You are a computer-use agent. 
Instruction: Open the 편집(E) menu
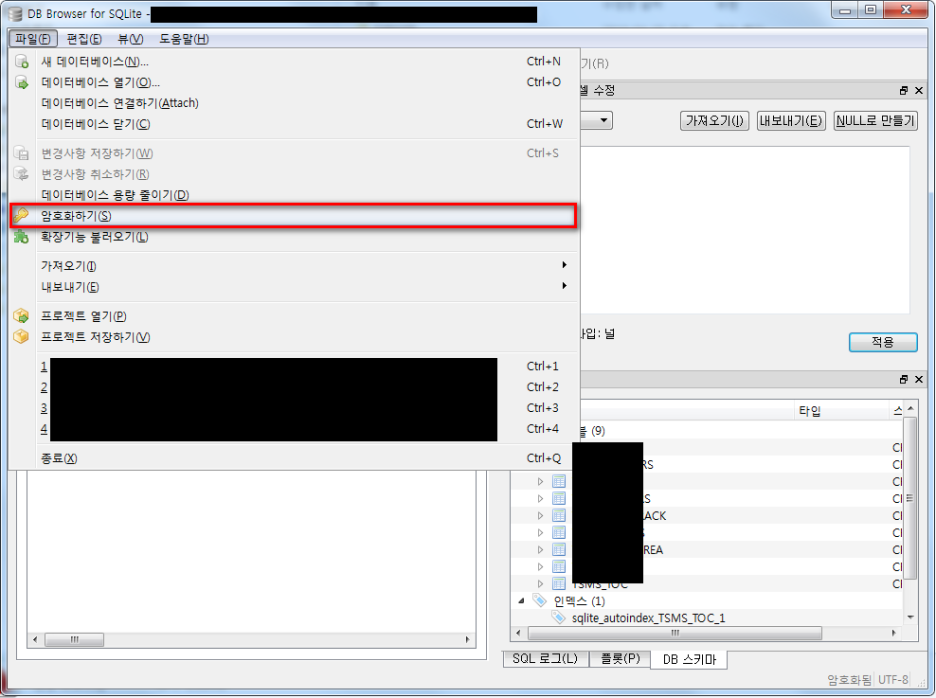[84, 39]
